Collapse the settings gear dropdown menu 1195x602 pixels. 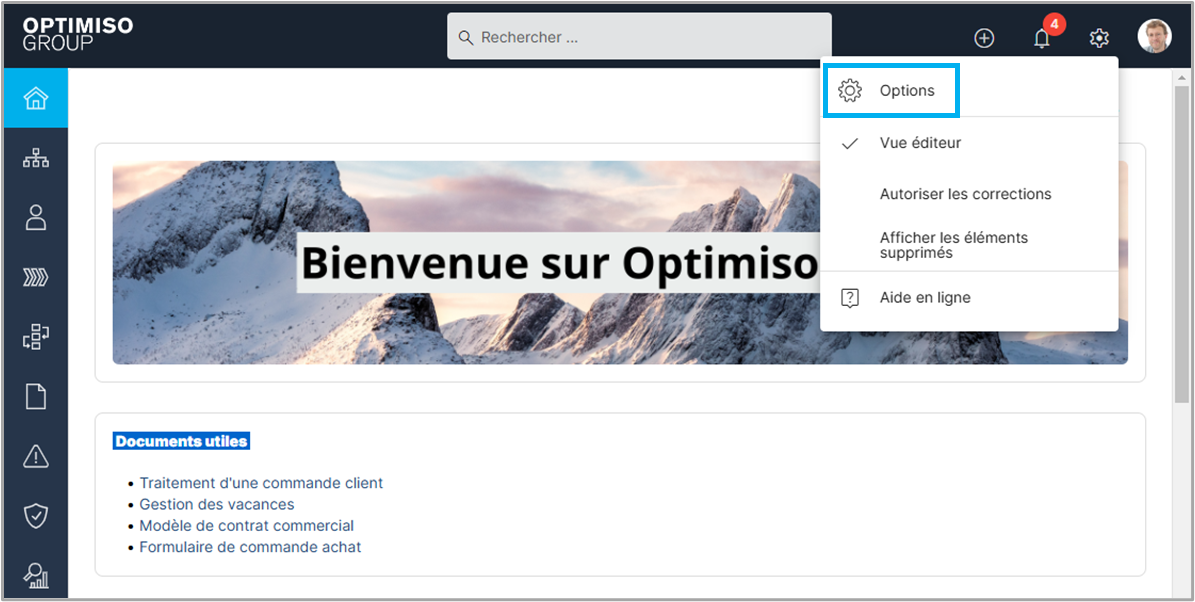[x=1099, y=38]
